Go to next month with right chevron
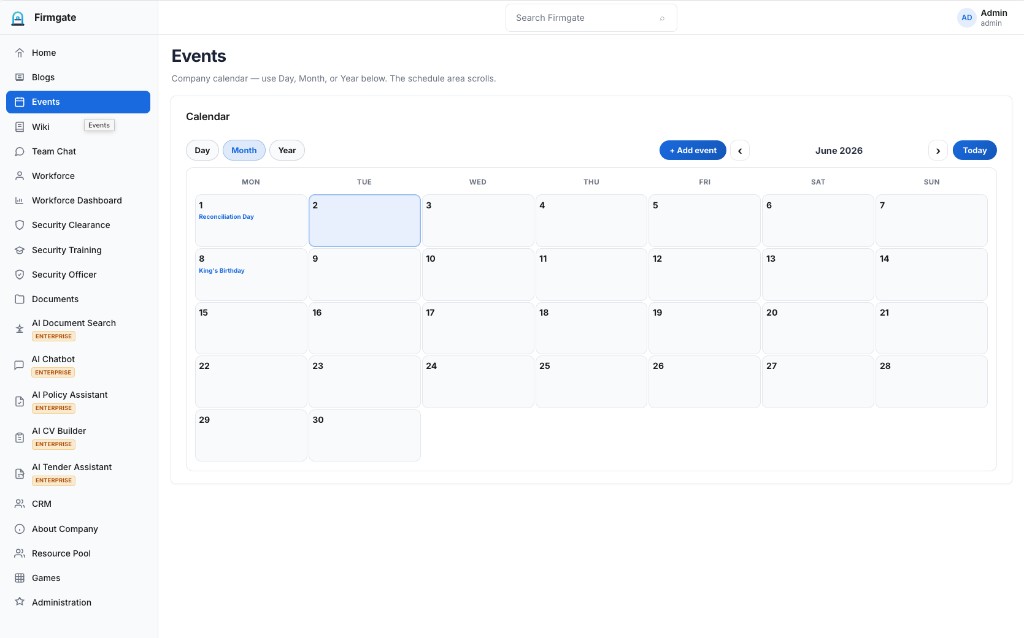Image resolution: width=1024 pixels, height=638 pixels. click(938, 151)
